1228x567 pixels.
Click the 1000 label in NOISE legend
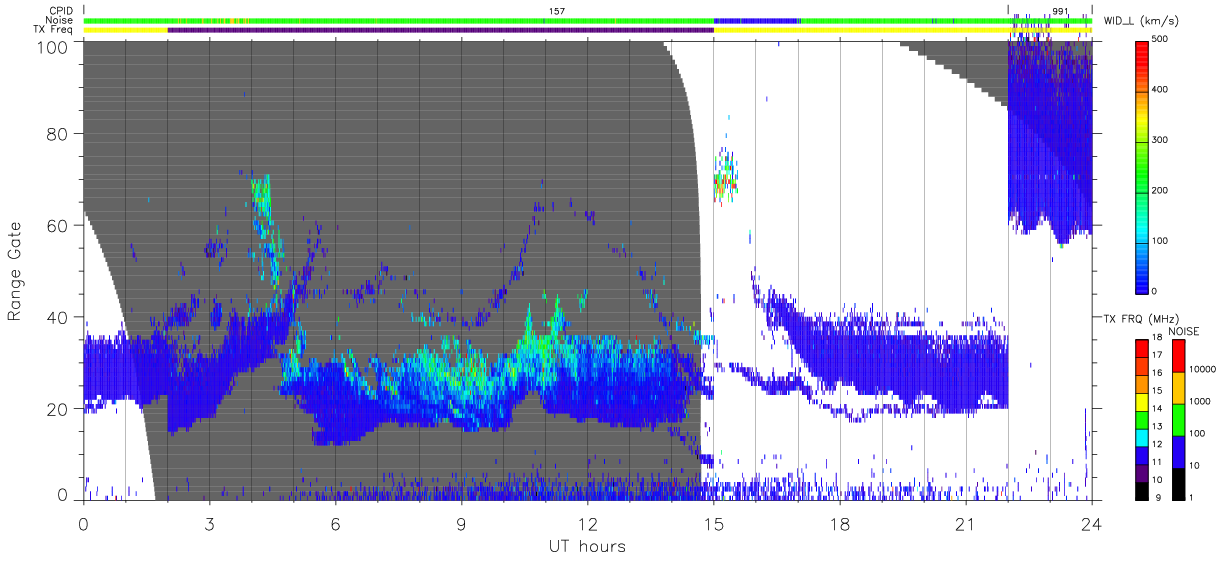(1200, 401)
